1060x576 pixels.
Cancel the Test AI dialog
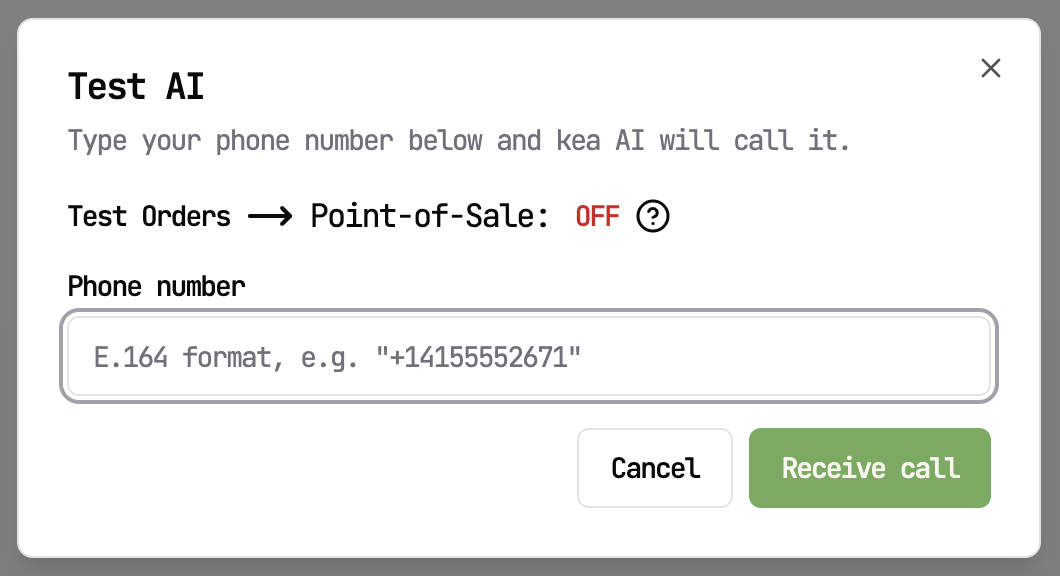click(x=655, y=468)
